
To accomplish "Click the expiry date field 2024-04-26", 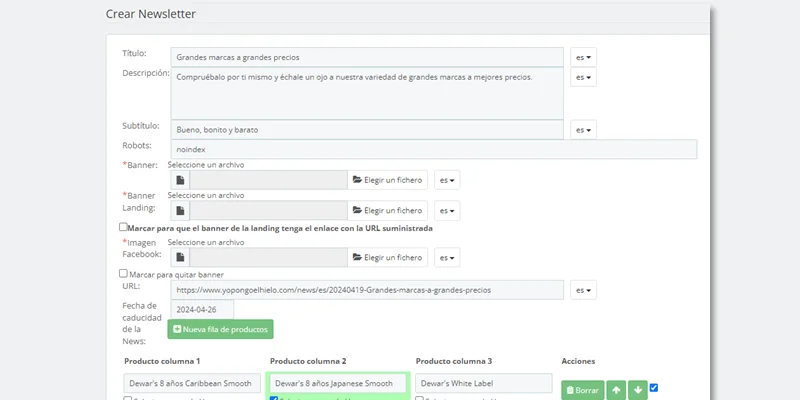I will 202,310.
